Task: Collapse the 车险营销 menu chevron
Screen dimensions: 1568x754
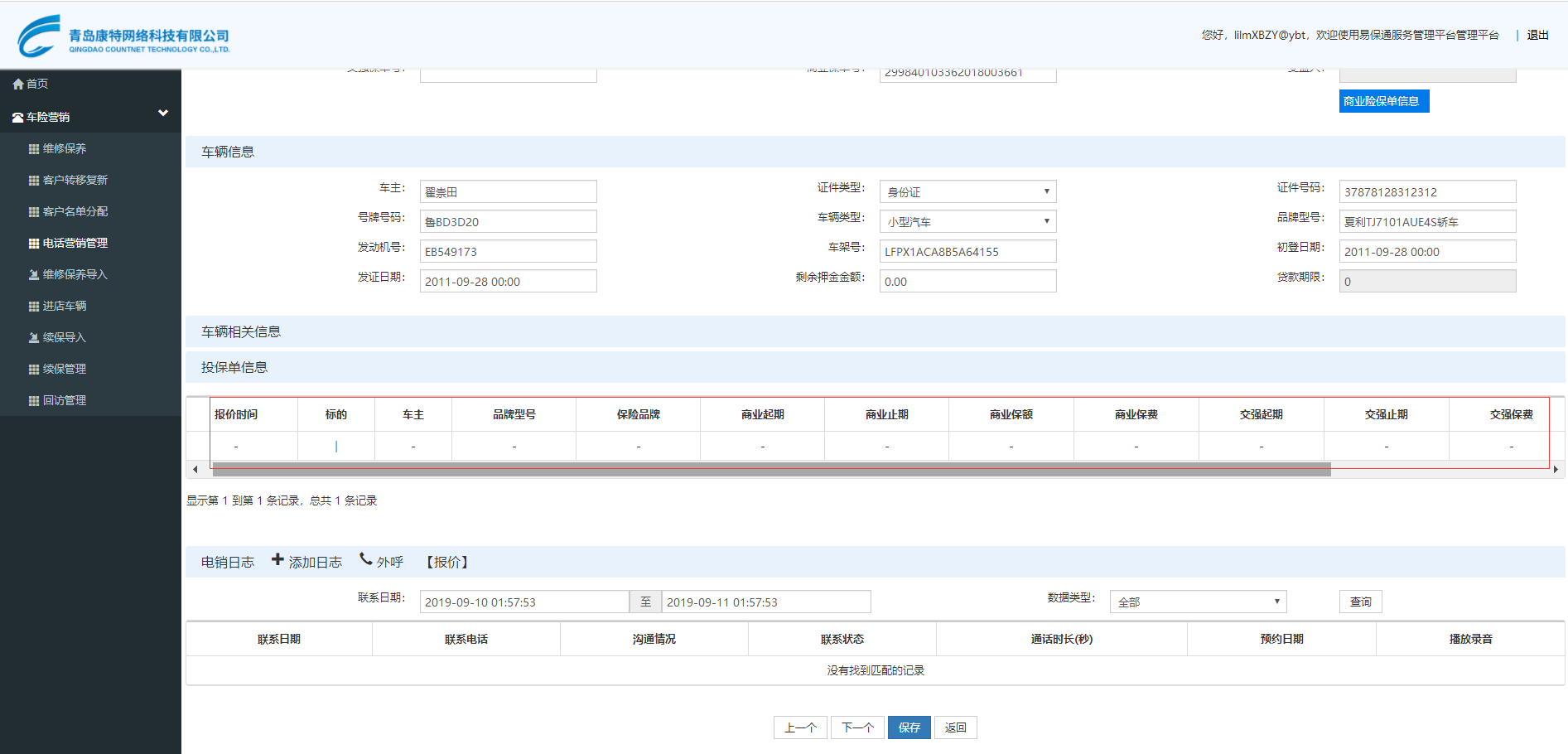Action: click(163, 114)
